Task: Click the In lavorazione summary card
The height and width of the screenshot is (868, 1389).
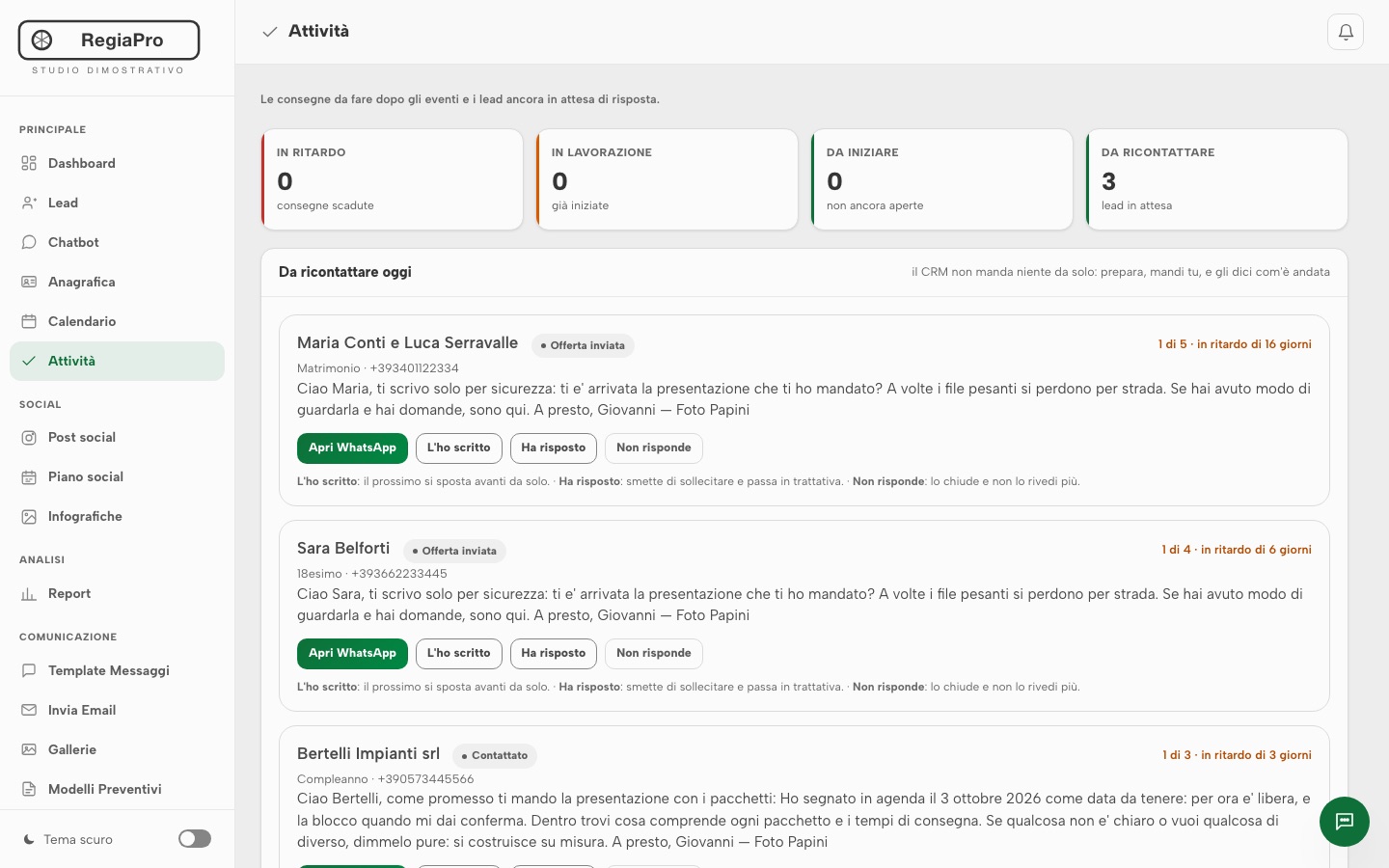Action: [x=667, y=179]
